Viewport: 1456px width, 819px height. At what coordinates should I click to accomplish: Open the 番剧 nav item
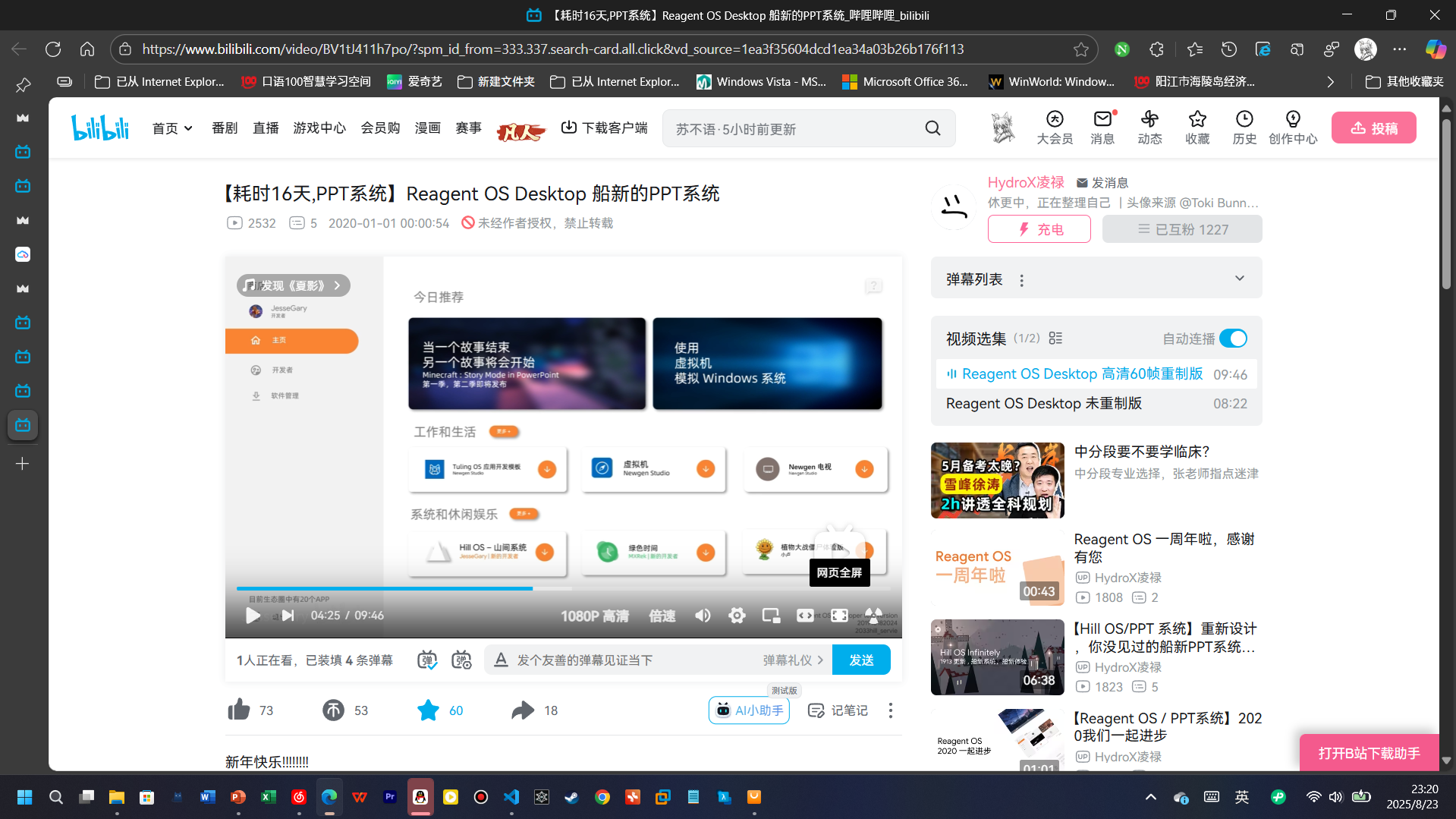pos(225,128)
